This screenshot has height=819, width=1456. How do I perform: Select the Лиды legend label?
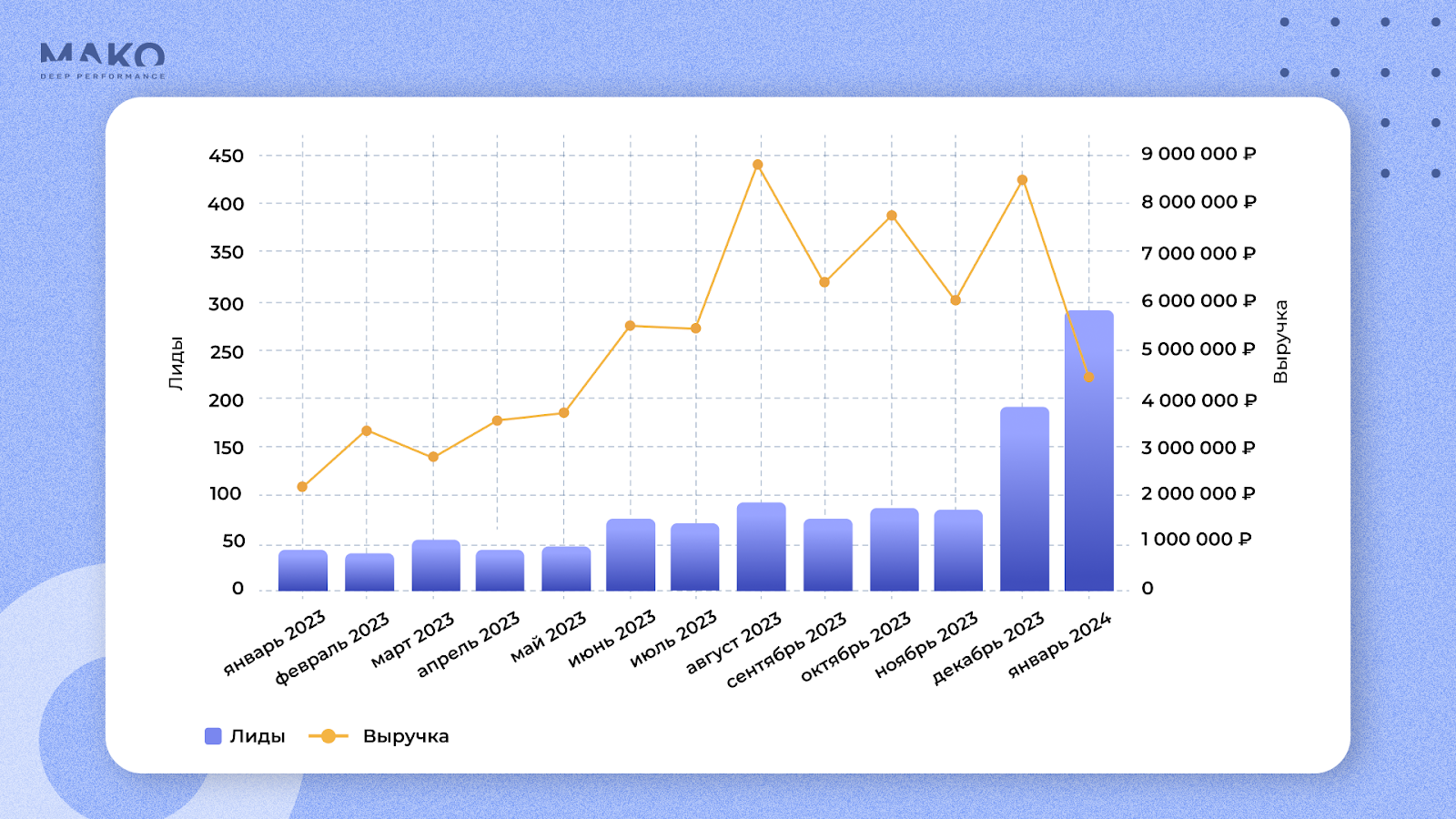coord(258,736)
